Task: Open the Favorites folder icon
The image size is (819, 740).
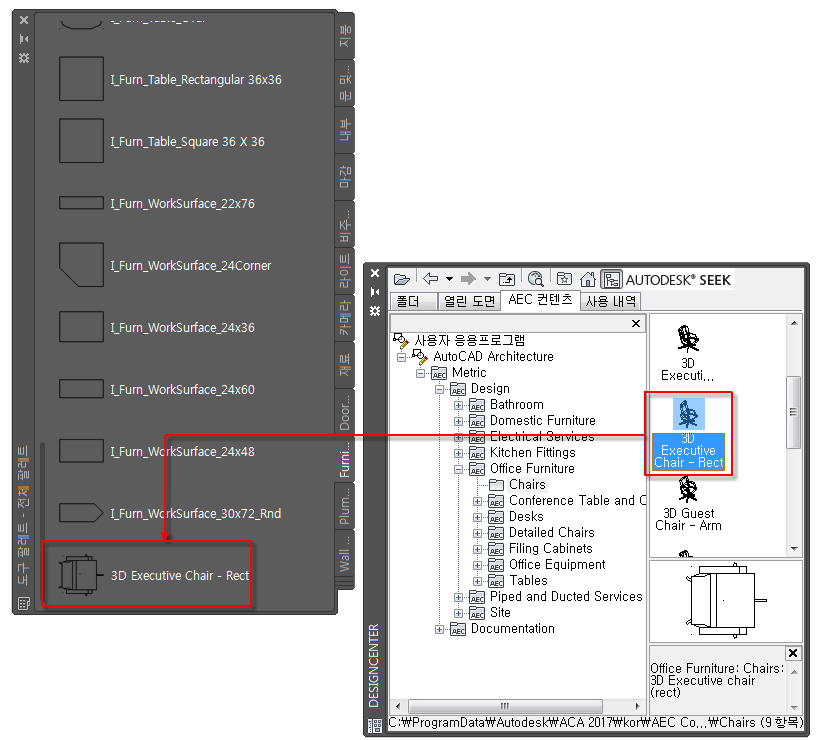Action: pyautogui.click(x=564, y=279)
